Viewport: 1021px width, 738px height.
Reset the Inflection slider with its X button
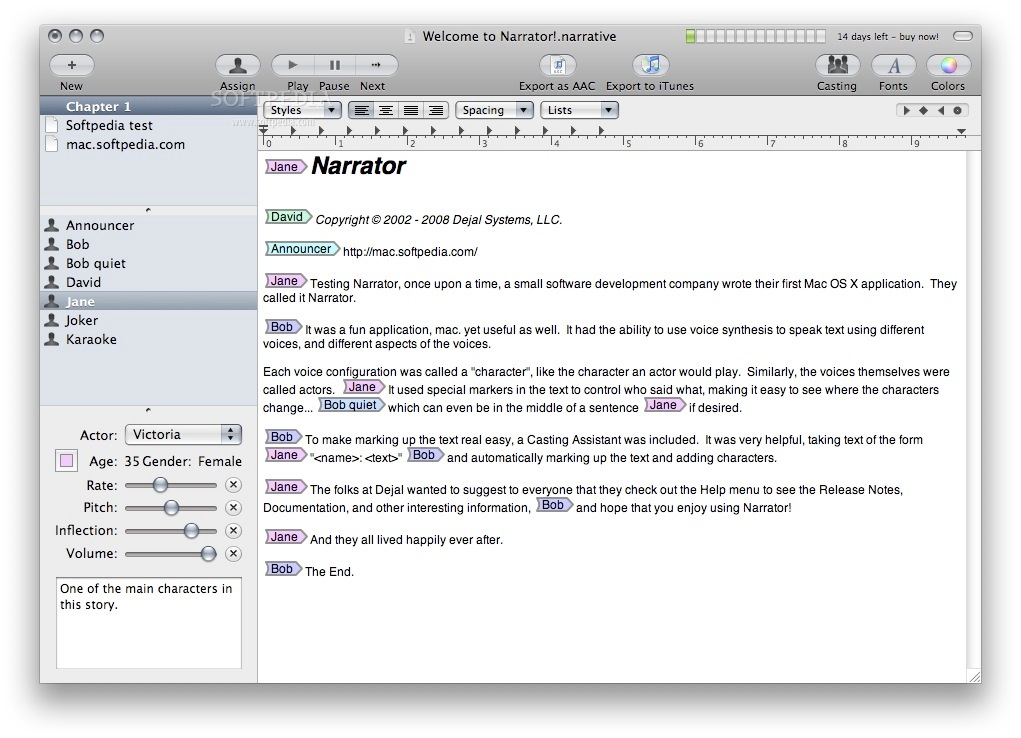(233, 530)
